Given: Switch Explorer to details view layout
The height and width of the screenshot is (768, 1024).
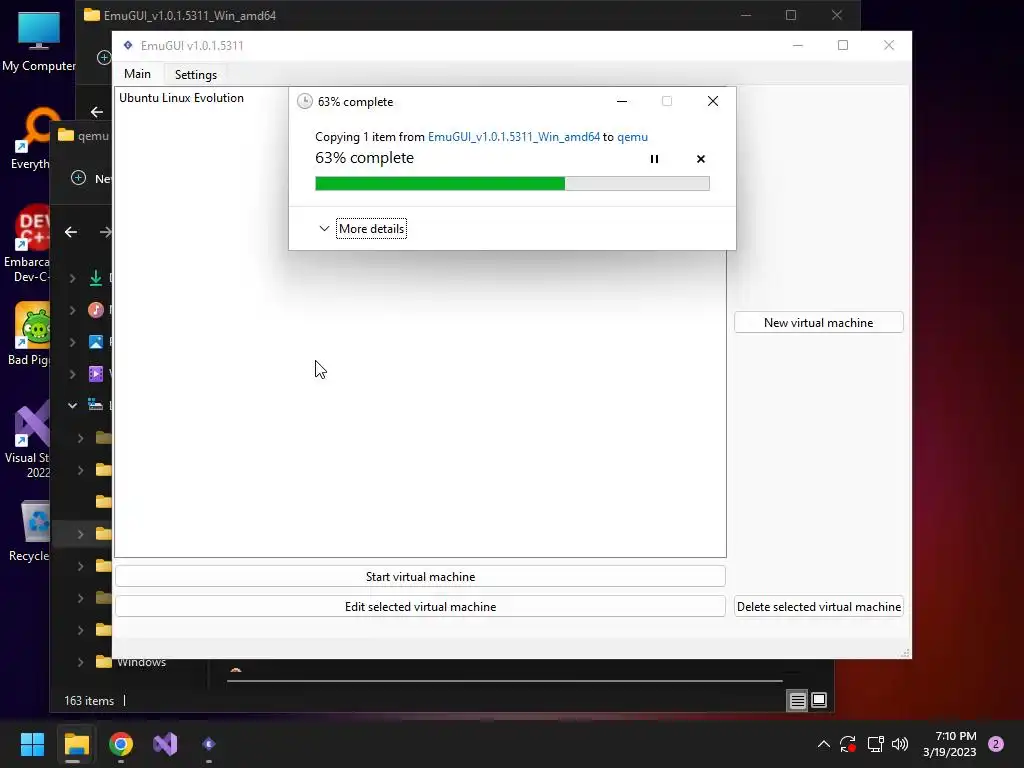Looking at the screenshot, I should click(x=797, y=701).
